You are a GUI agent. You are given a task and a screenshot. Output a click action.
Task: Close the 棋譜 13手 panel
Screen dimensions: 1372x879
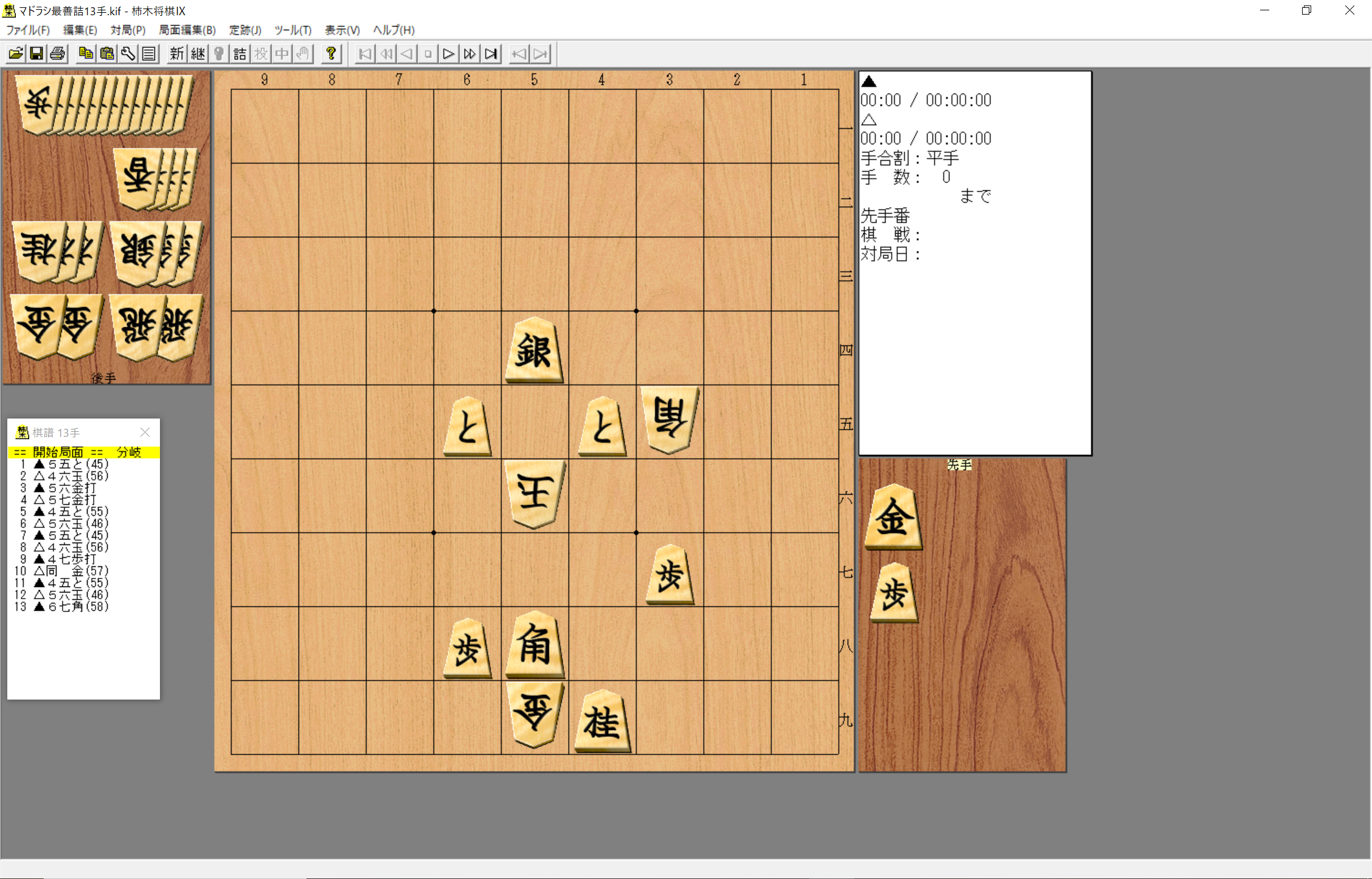145,432
